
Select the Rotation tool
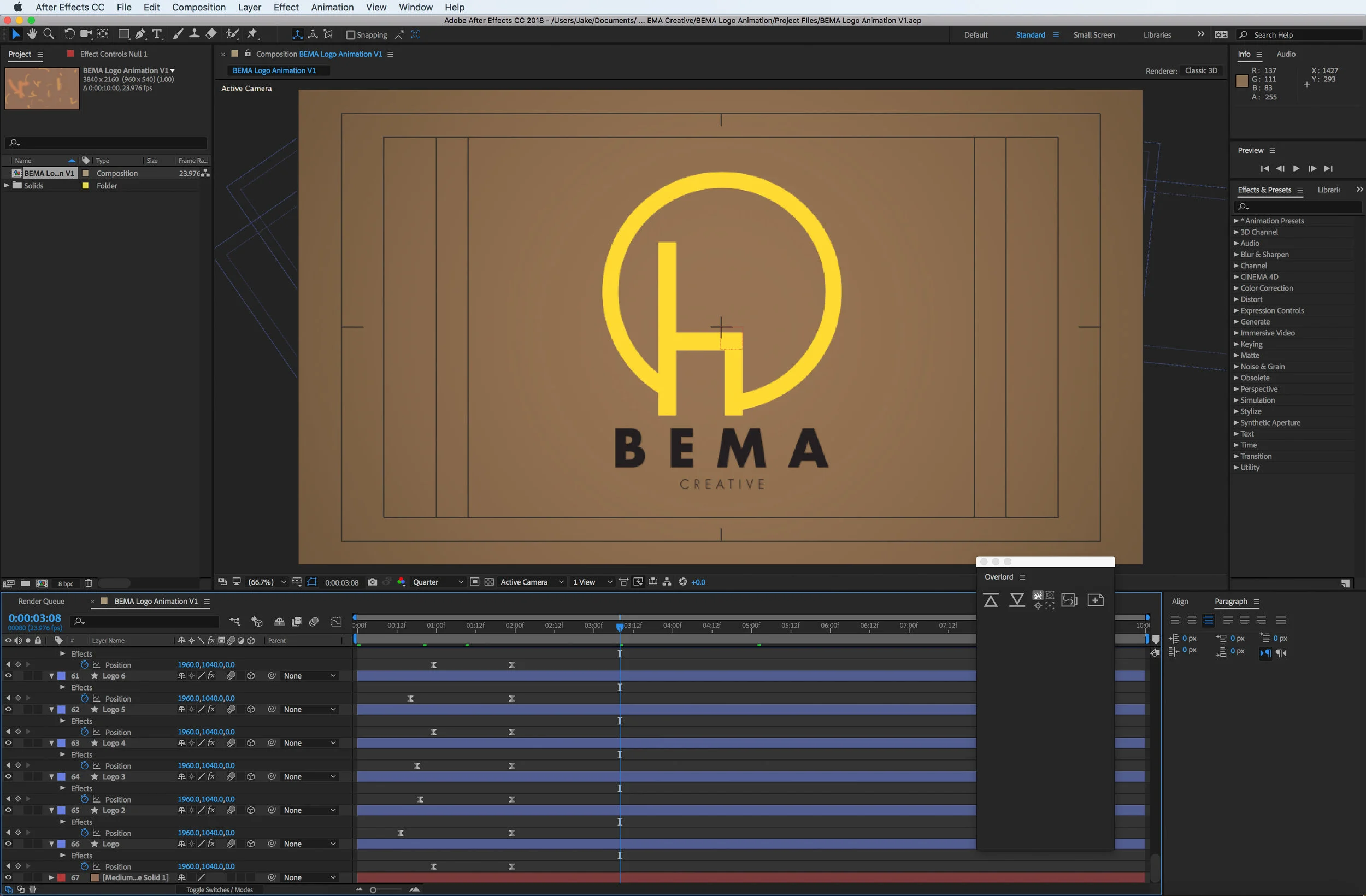tap(69, 34)
